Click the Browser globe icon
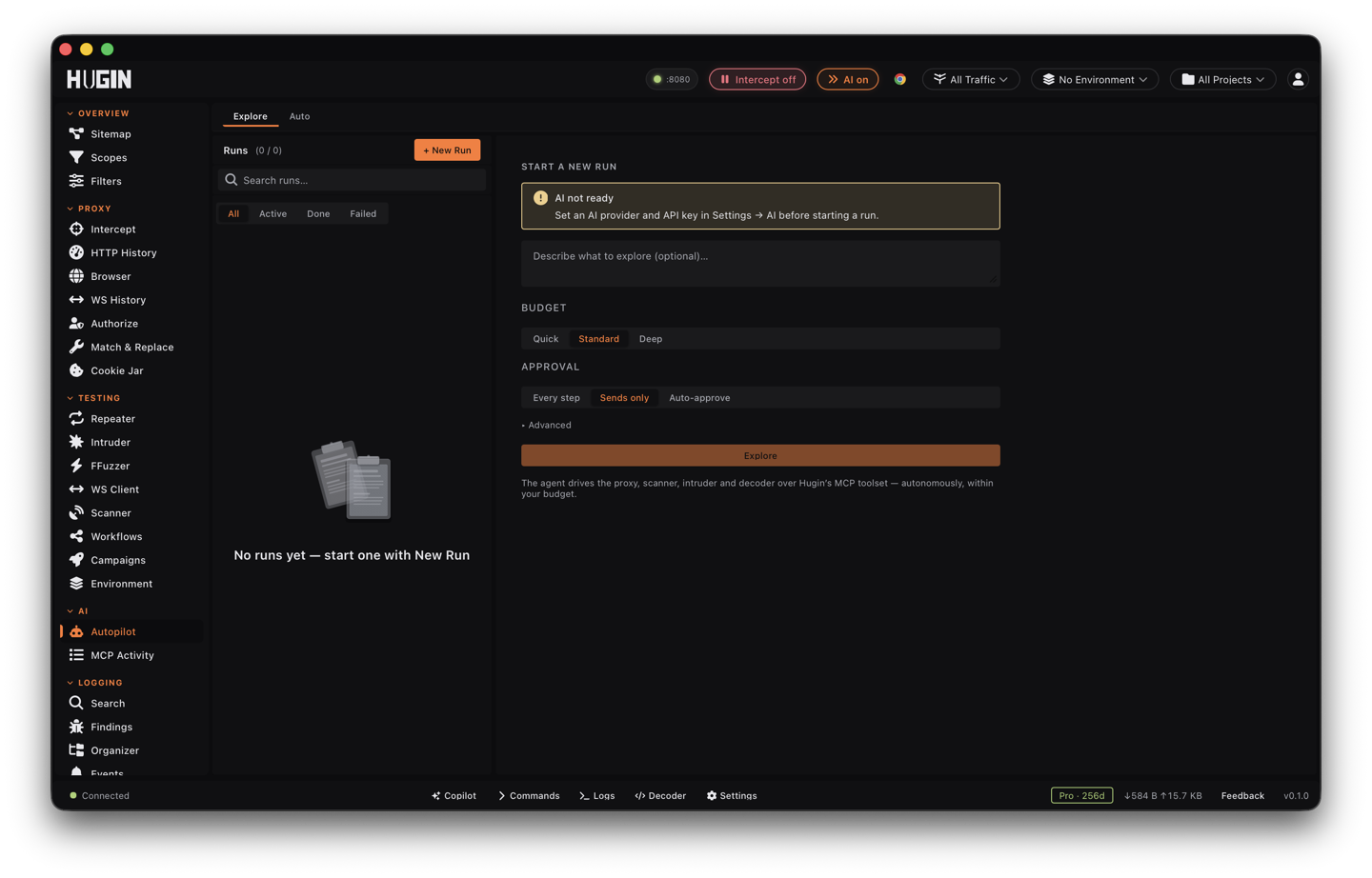The height and width of the screenshot is (878, 1372). click(76, 276)
